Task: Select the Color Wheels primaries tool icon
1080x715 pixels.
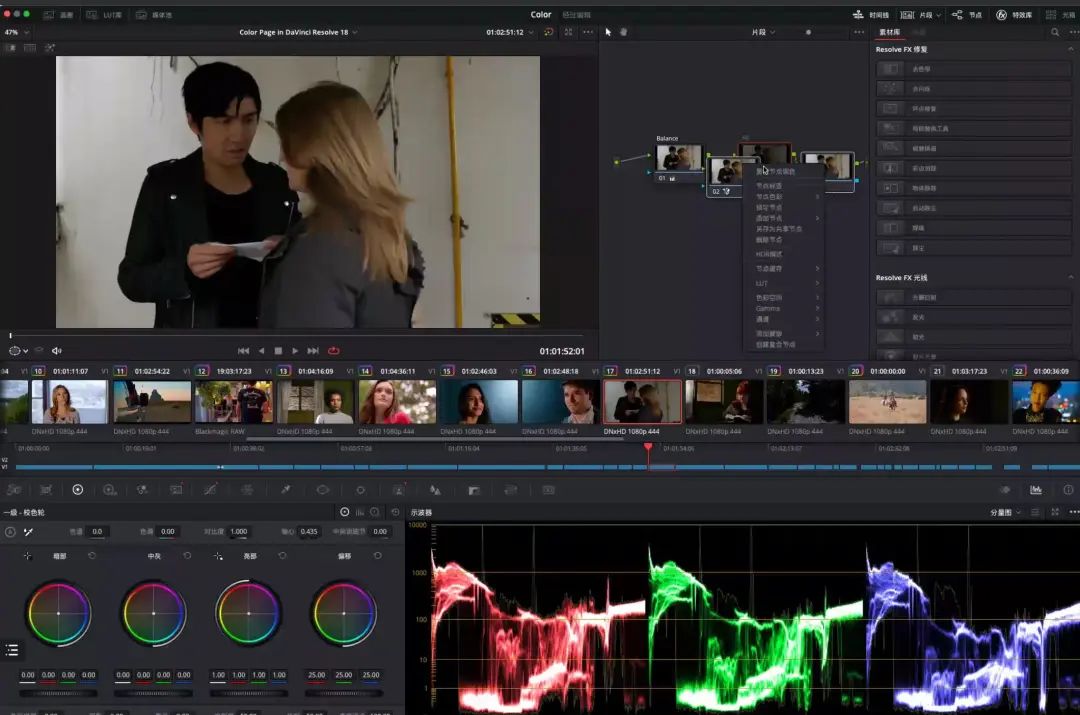Action: (77, 490)
